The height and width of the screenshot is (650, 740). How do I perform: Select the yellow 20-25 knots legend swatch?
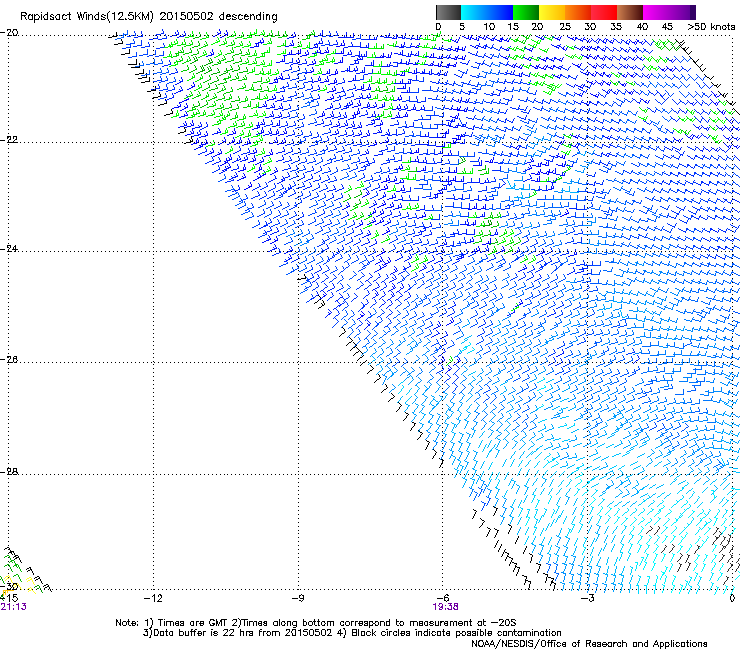click(x=552, y=12)
